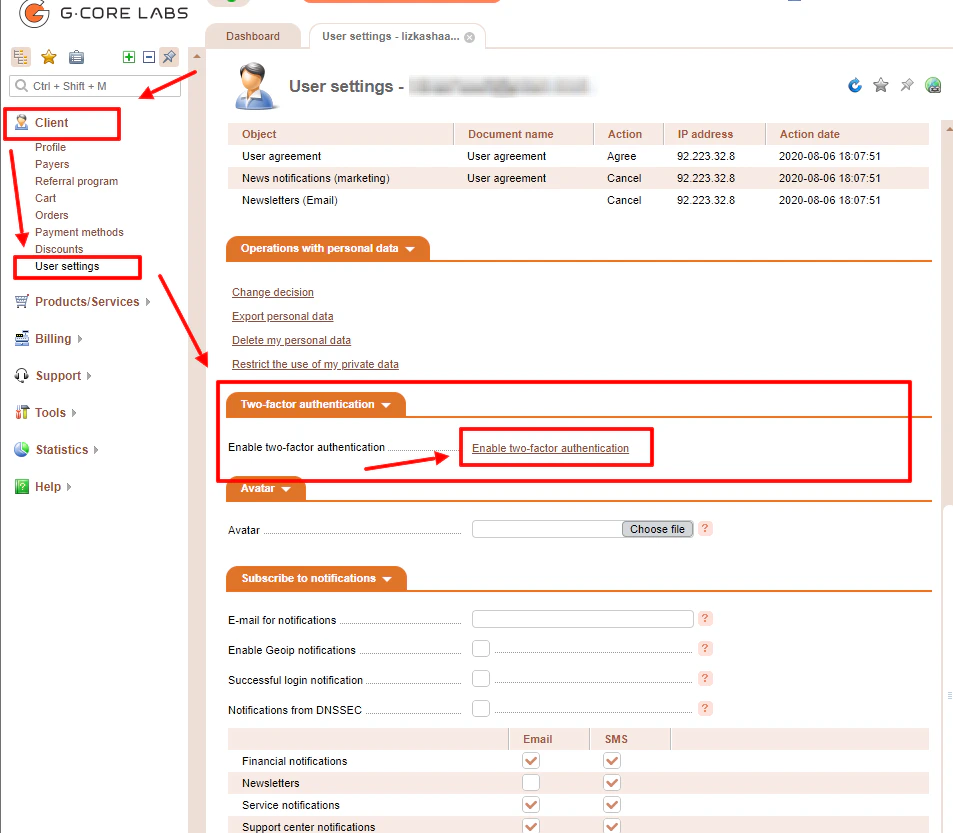
Task: Check Newsletters Email checkbox
Action: 531,783
